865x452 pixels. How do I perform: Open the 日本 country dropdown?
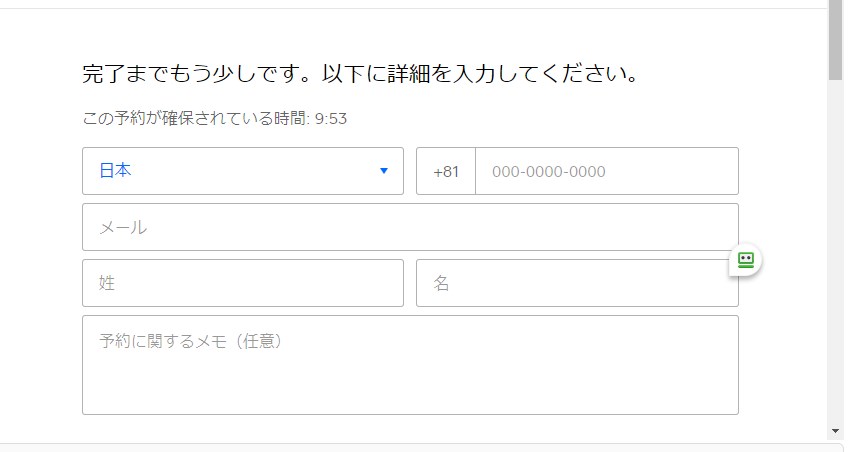243,171
